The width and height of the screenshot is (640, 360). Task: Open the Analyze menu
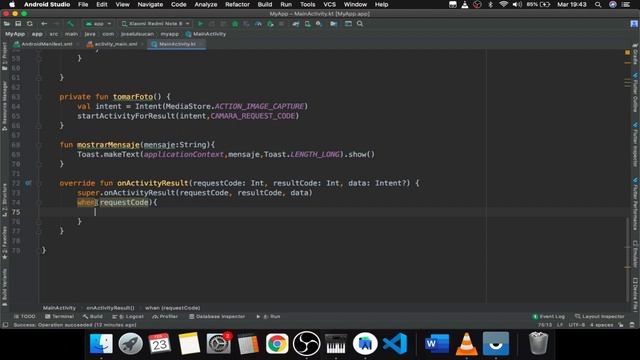click(x=206, y=4)
